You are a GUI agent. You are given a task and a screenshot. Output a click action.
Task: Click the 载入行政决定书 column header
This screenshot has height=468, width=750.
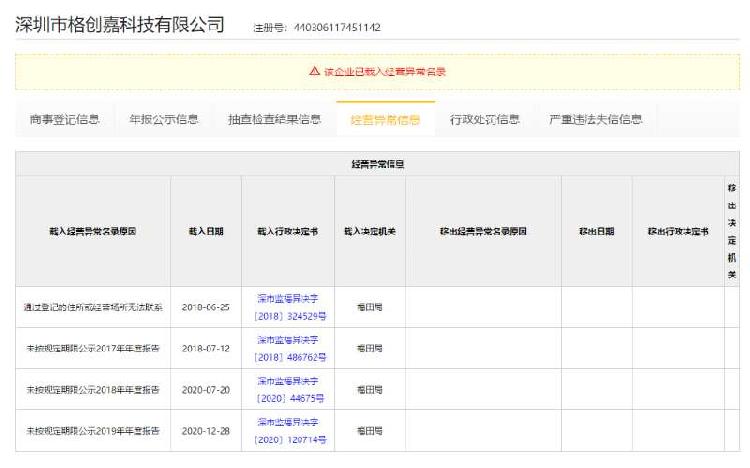288,231
